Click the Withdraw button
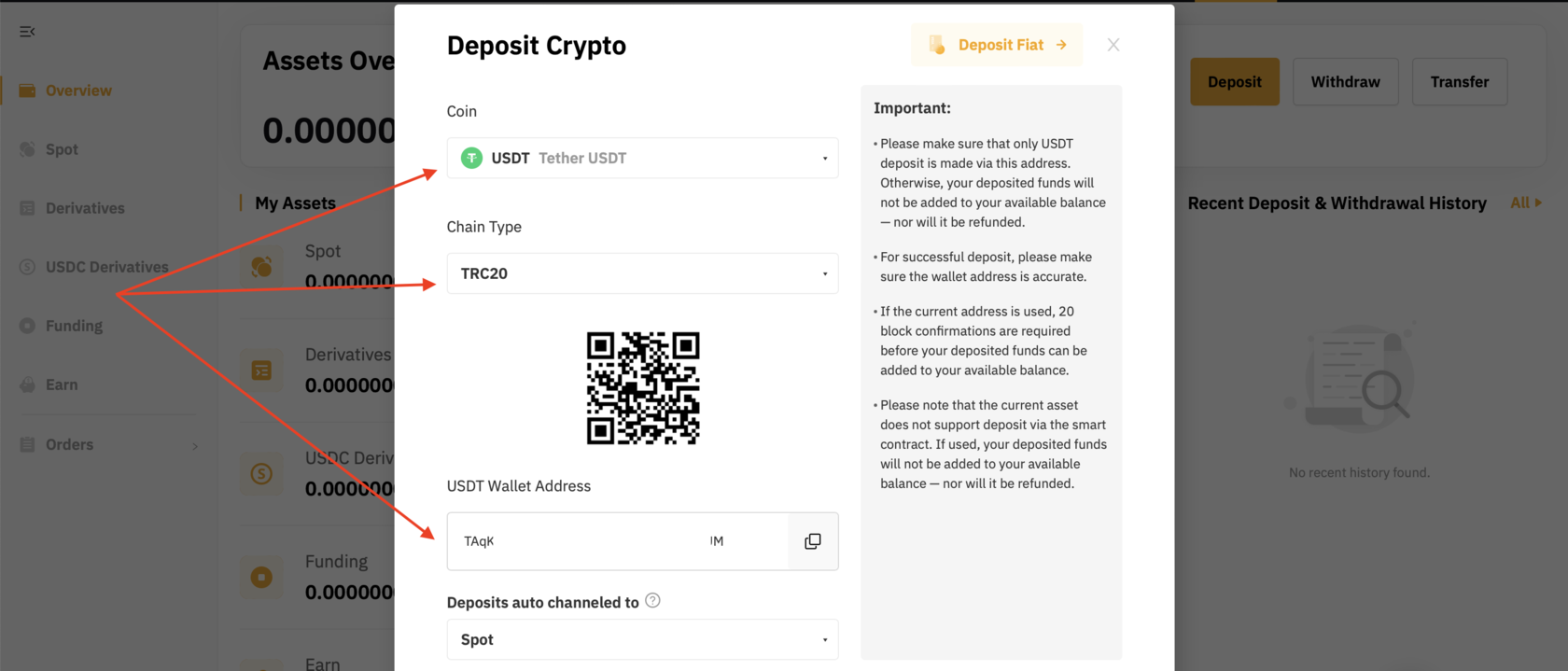1568x671 pixels. click(1345, 81)
